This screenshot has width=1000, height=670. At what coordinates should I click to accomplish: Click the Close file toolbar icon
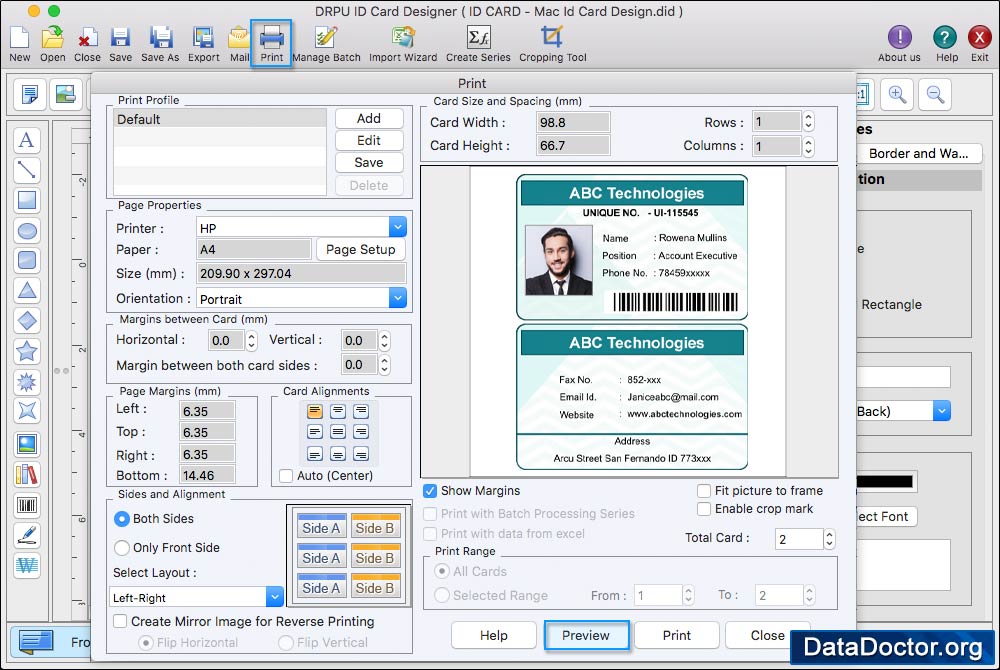tap(87, 43)
